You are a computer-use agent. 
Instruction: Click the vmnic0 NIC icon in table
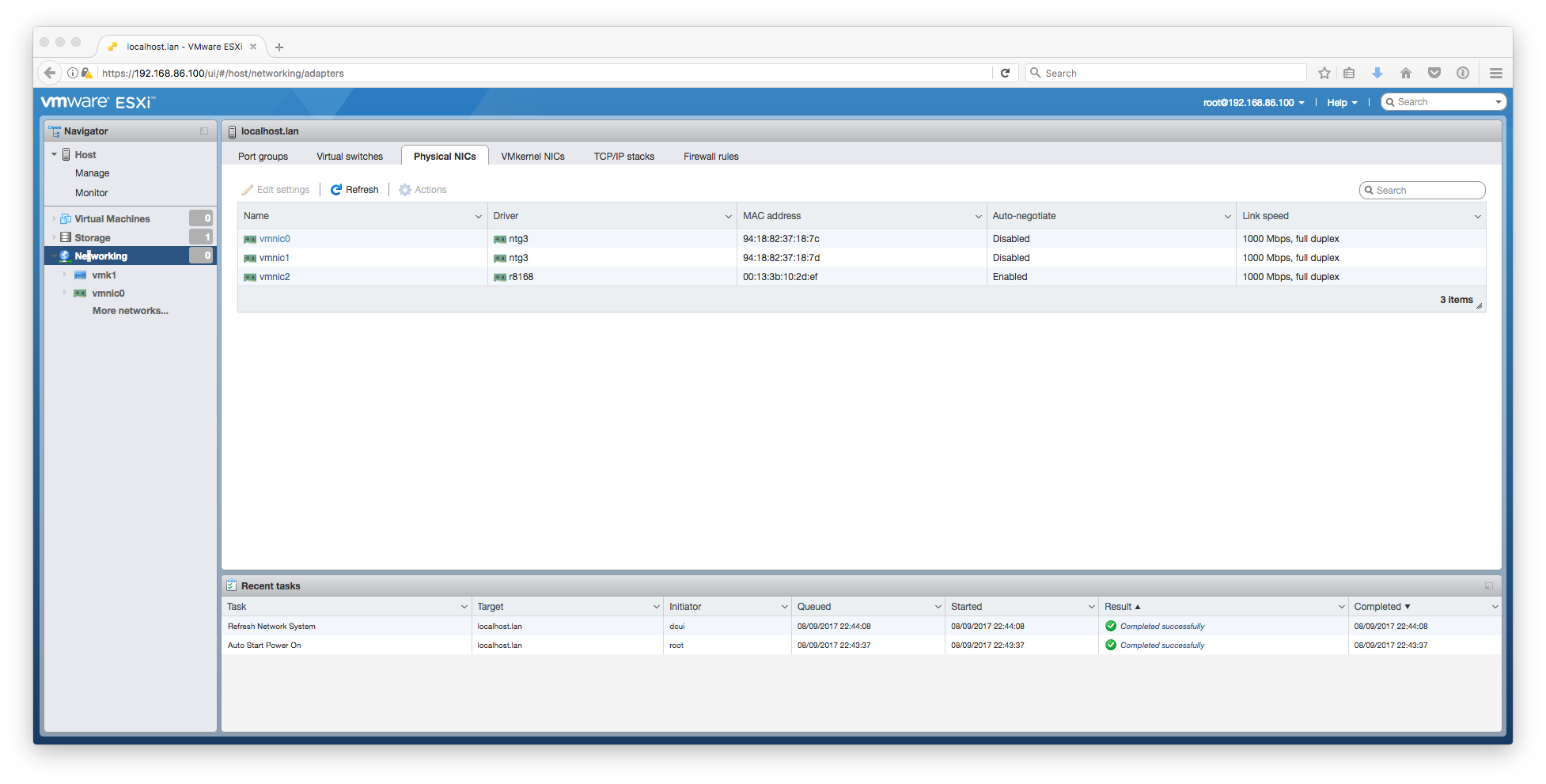tap(250, 239)
